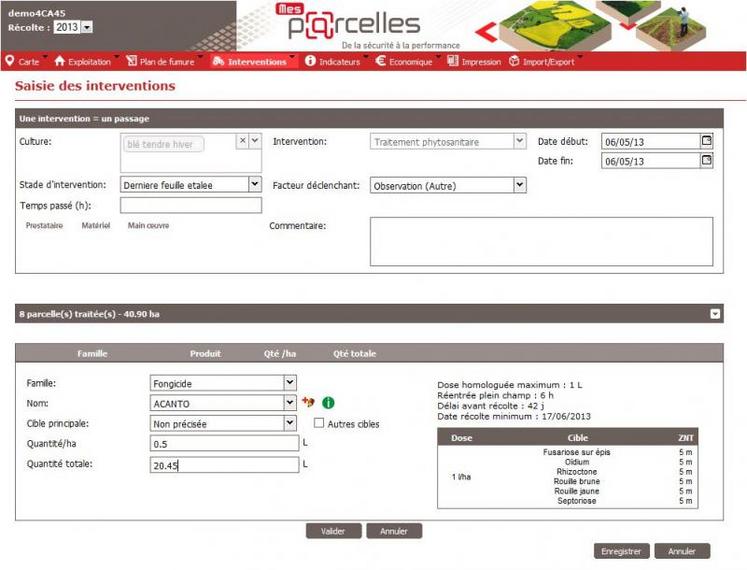Click the red left arrow in banner
The width and height of the screenshot is (747, 570).
point(486,33)
